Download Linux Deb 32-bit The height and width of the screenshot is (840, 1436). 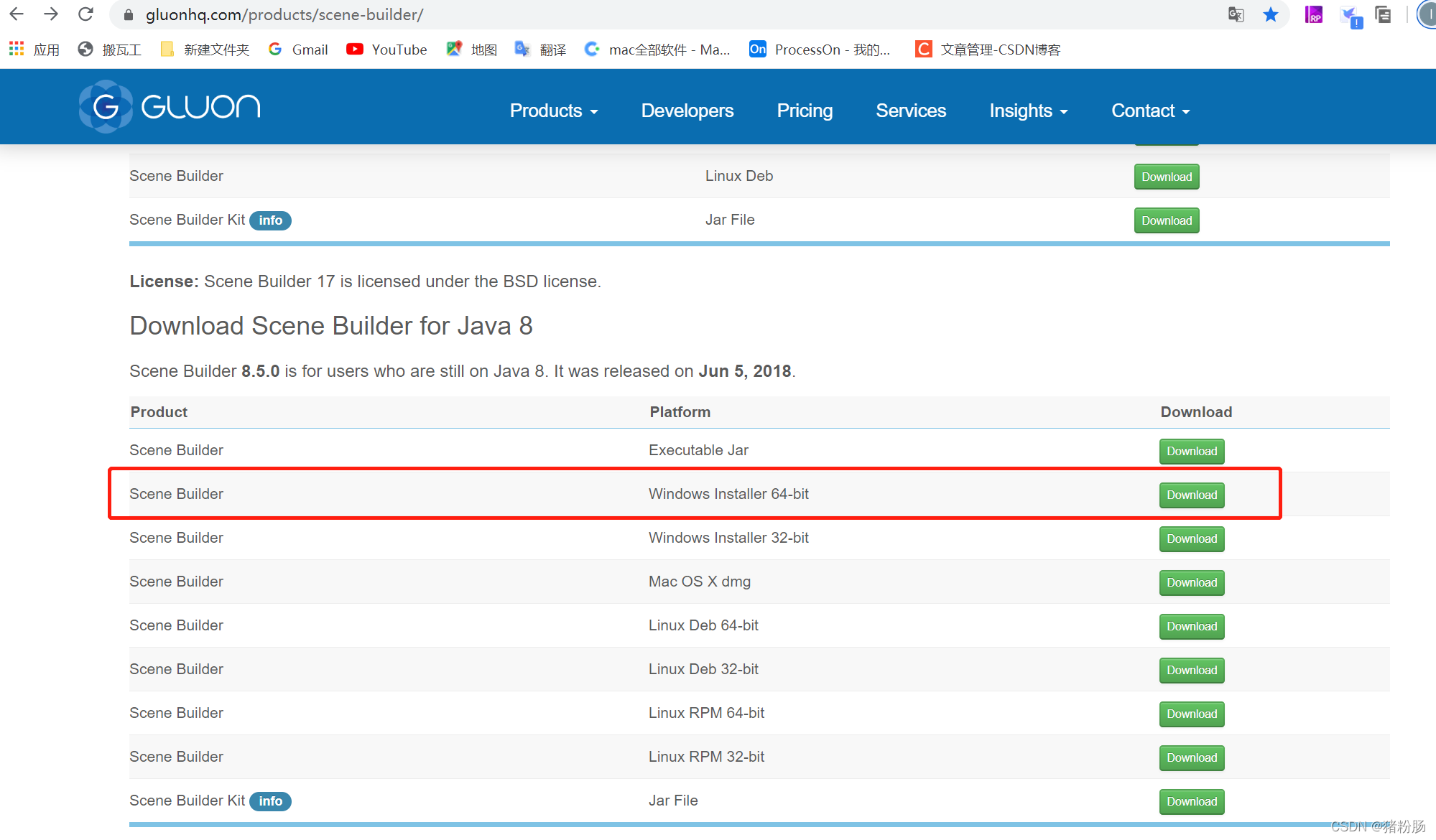tap(1192, 671)
